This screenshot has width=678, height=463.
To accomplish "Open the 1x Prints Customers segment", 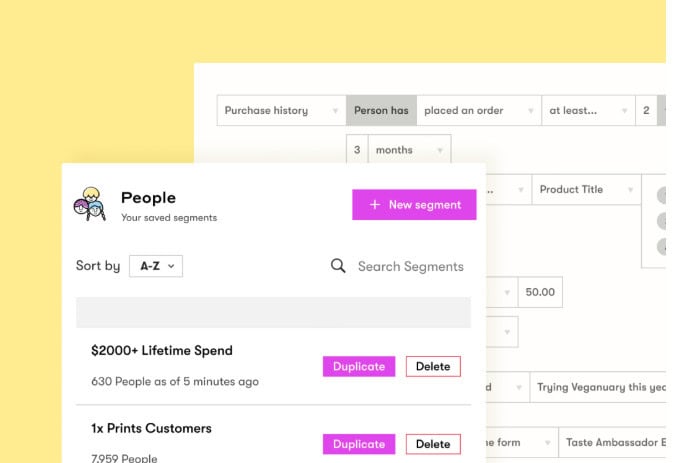I will pos(151,428).
